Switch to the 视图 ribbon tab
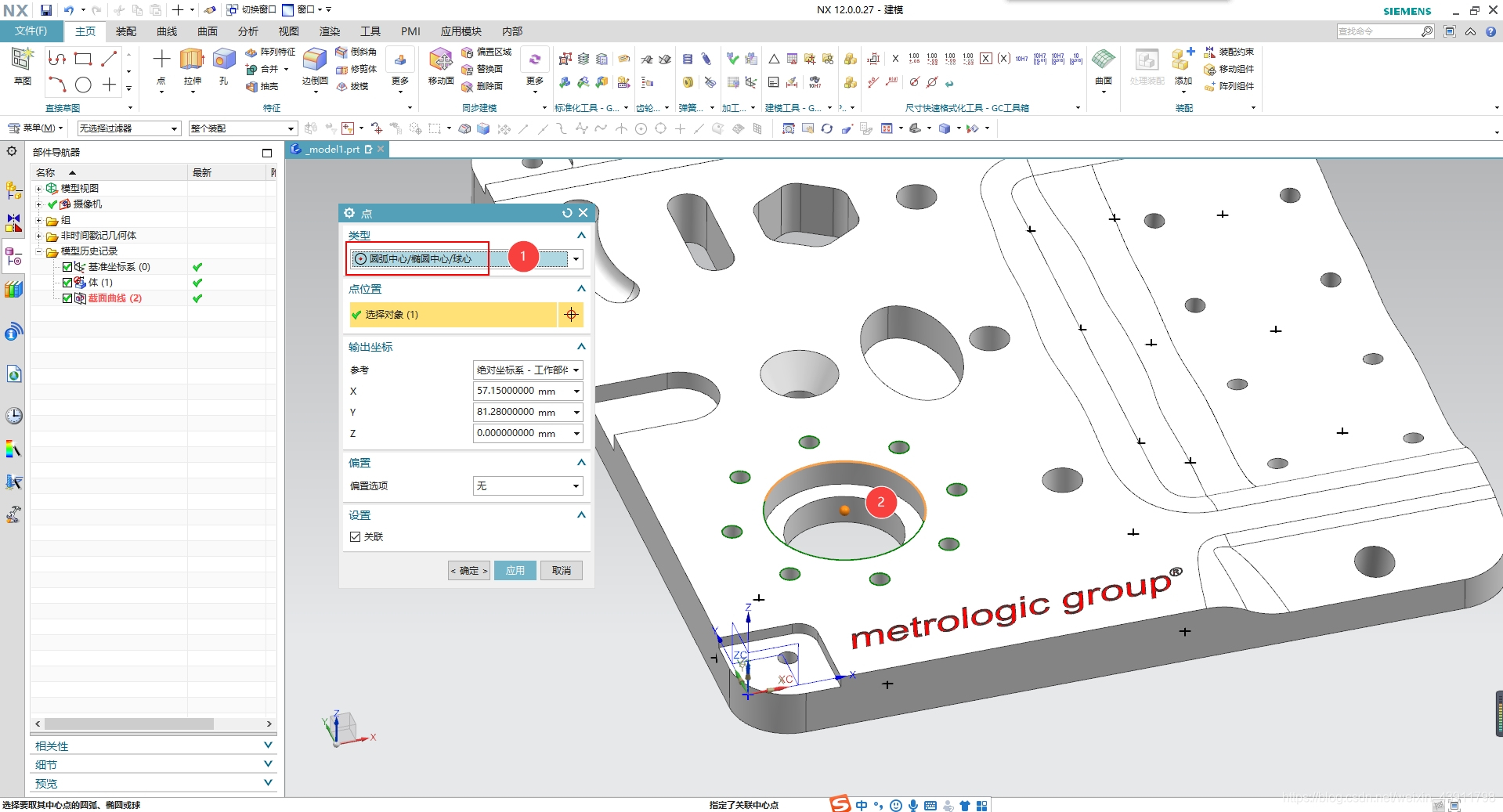This screenshot has height=812, width=1503. [x=289, y=31]
